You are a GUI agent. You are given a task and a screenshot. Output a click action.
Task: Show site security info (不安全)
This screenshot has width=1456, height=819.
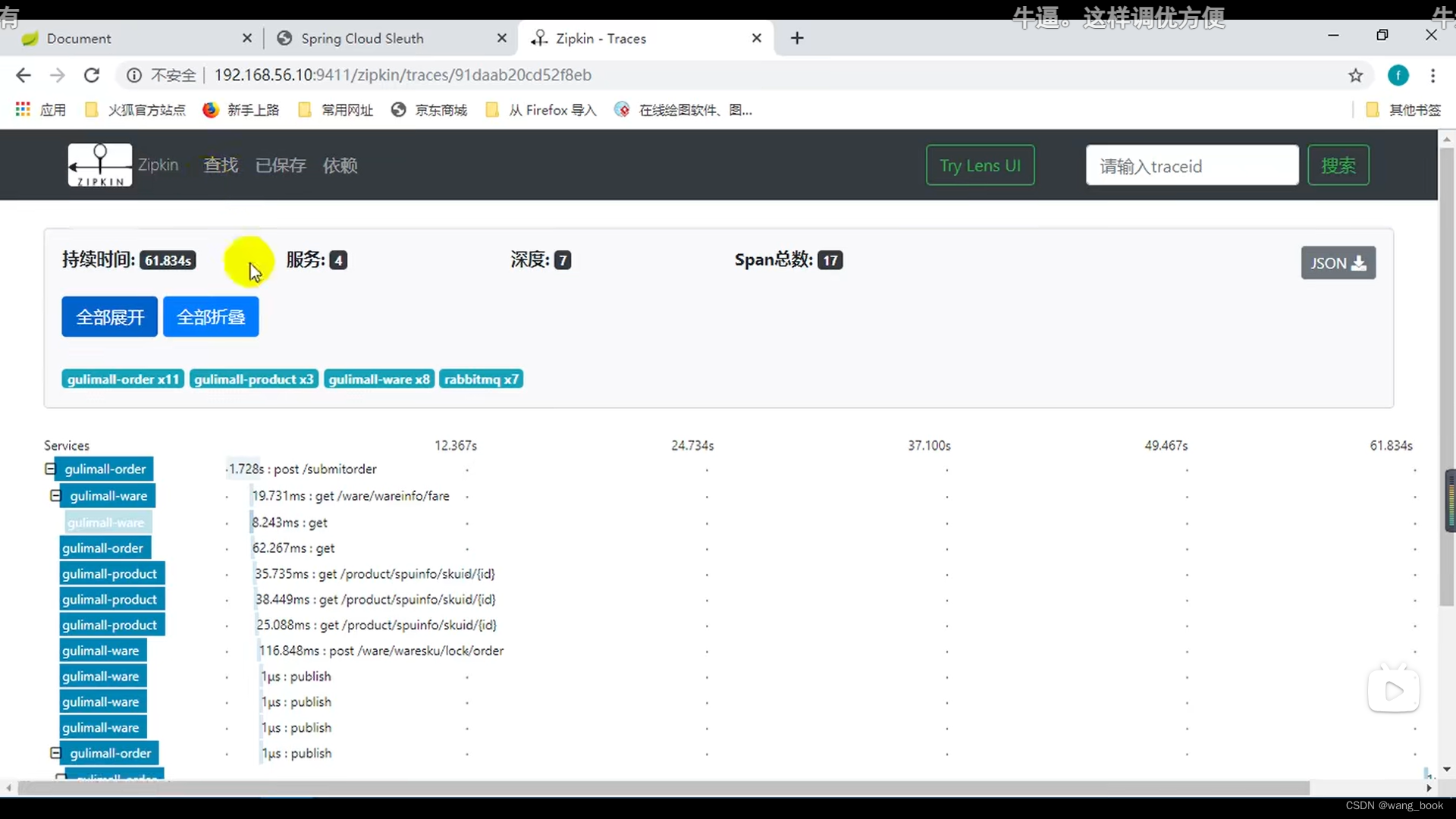click(x=161, y=75)
